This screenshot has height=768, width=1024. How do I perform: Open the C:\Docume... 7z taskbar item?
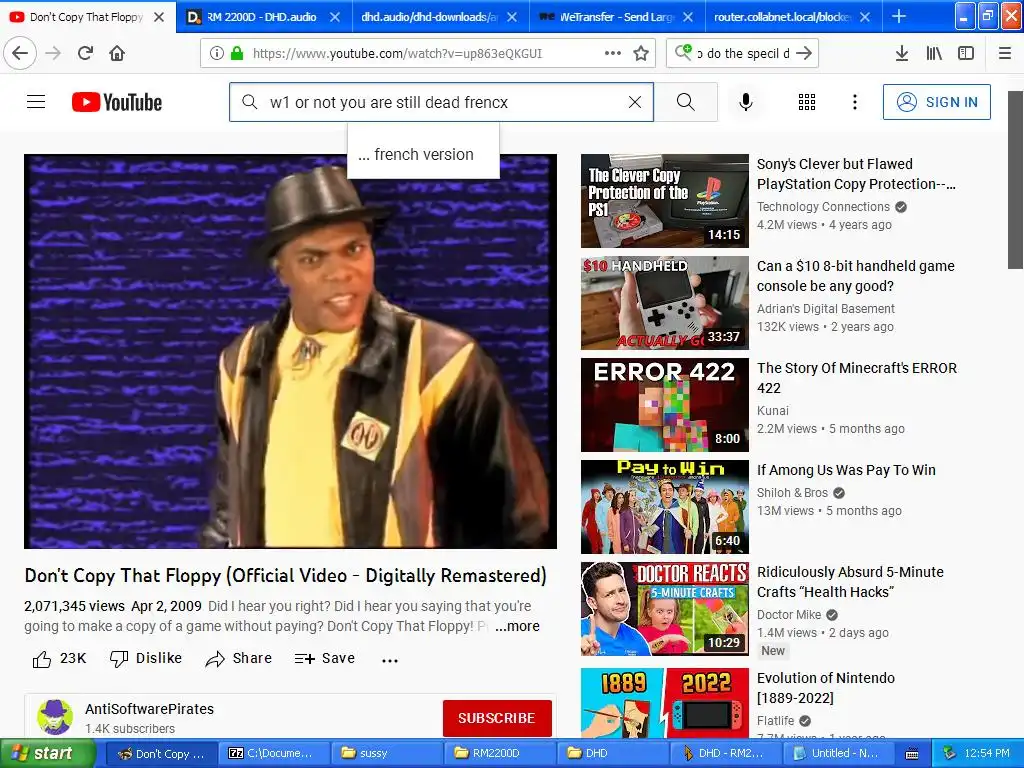tap(275, 754)
